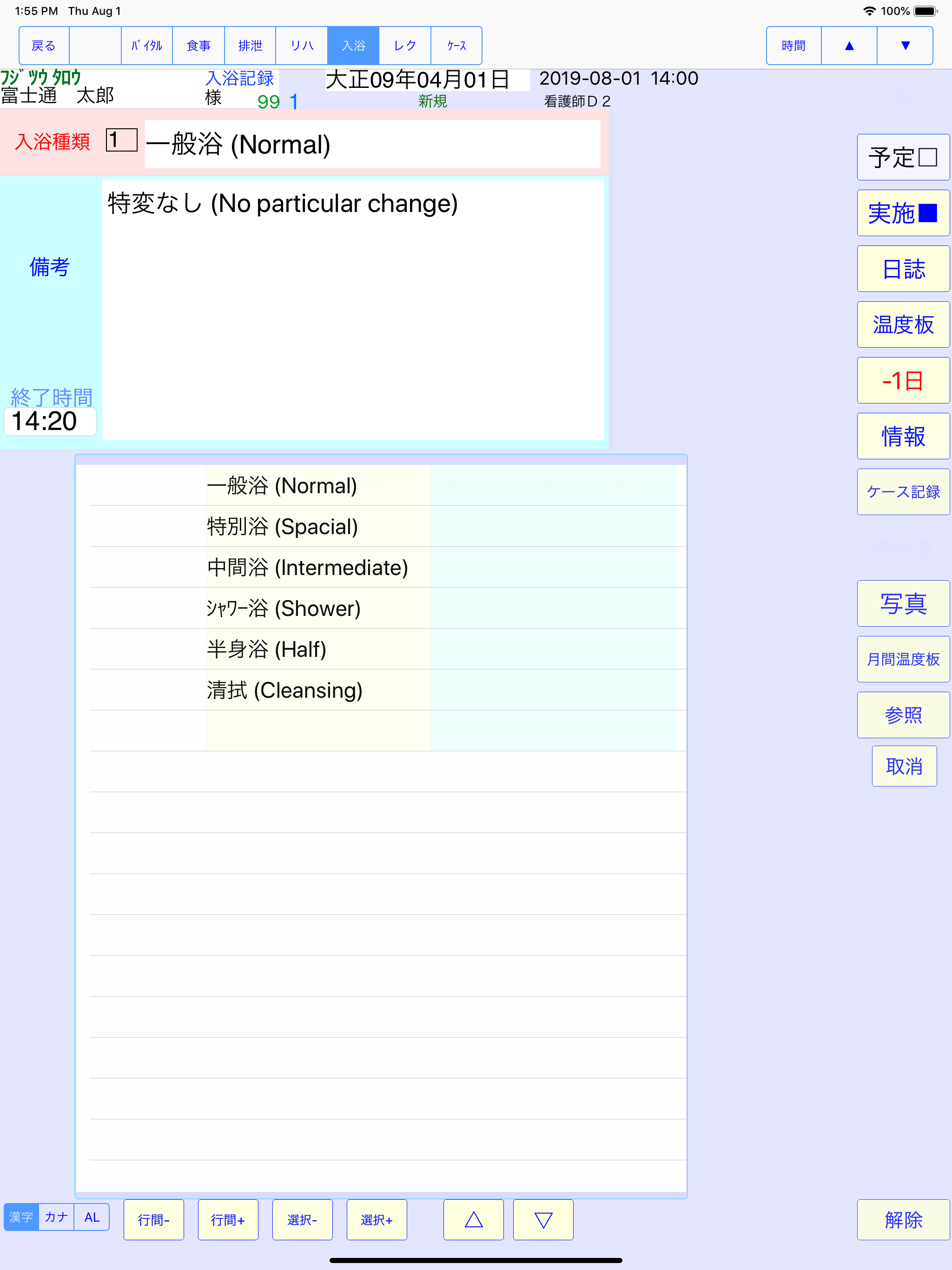Click the 備考 remarks text area
The width and height of the screenshot is (952, 1270).
(353, 310)
